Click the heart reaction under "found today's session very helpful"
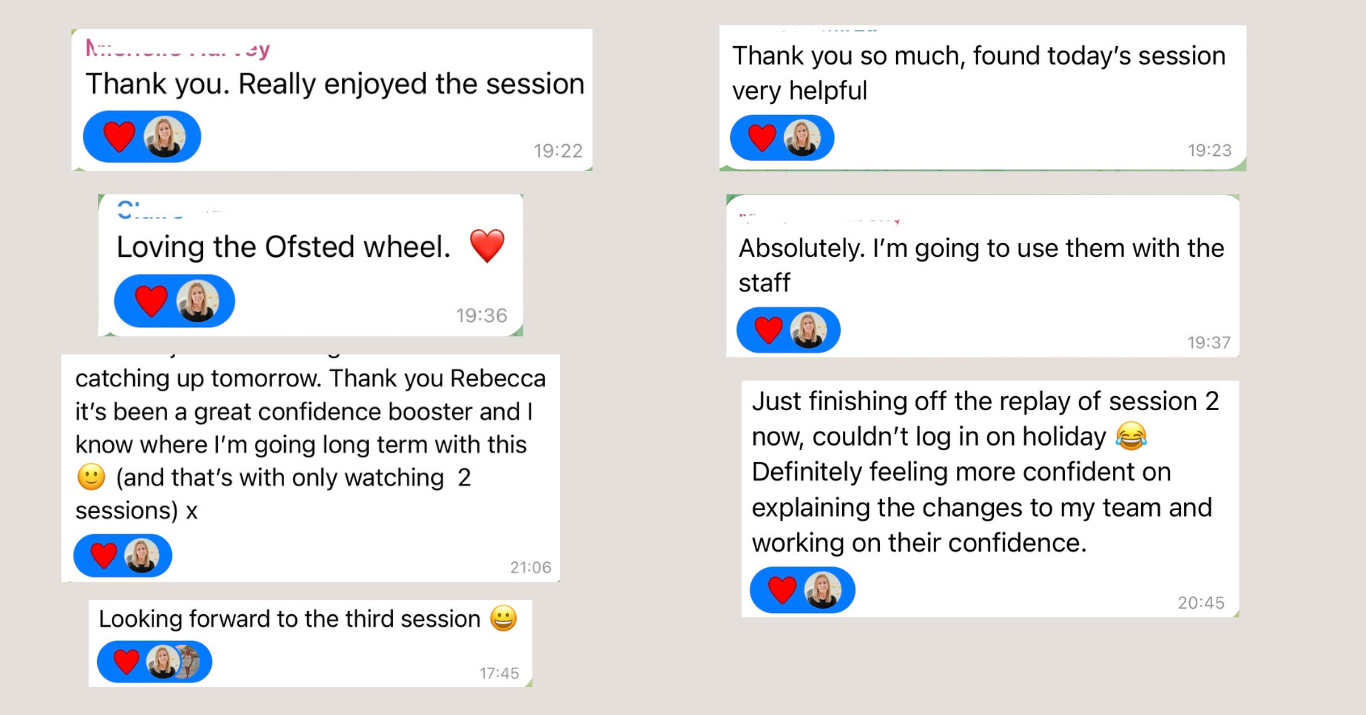This screenshot has height=715, width=1366. [762, 138]
